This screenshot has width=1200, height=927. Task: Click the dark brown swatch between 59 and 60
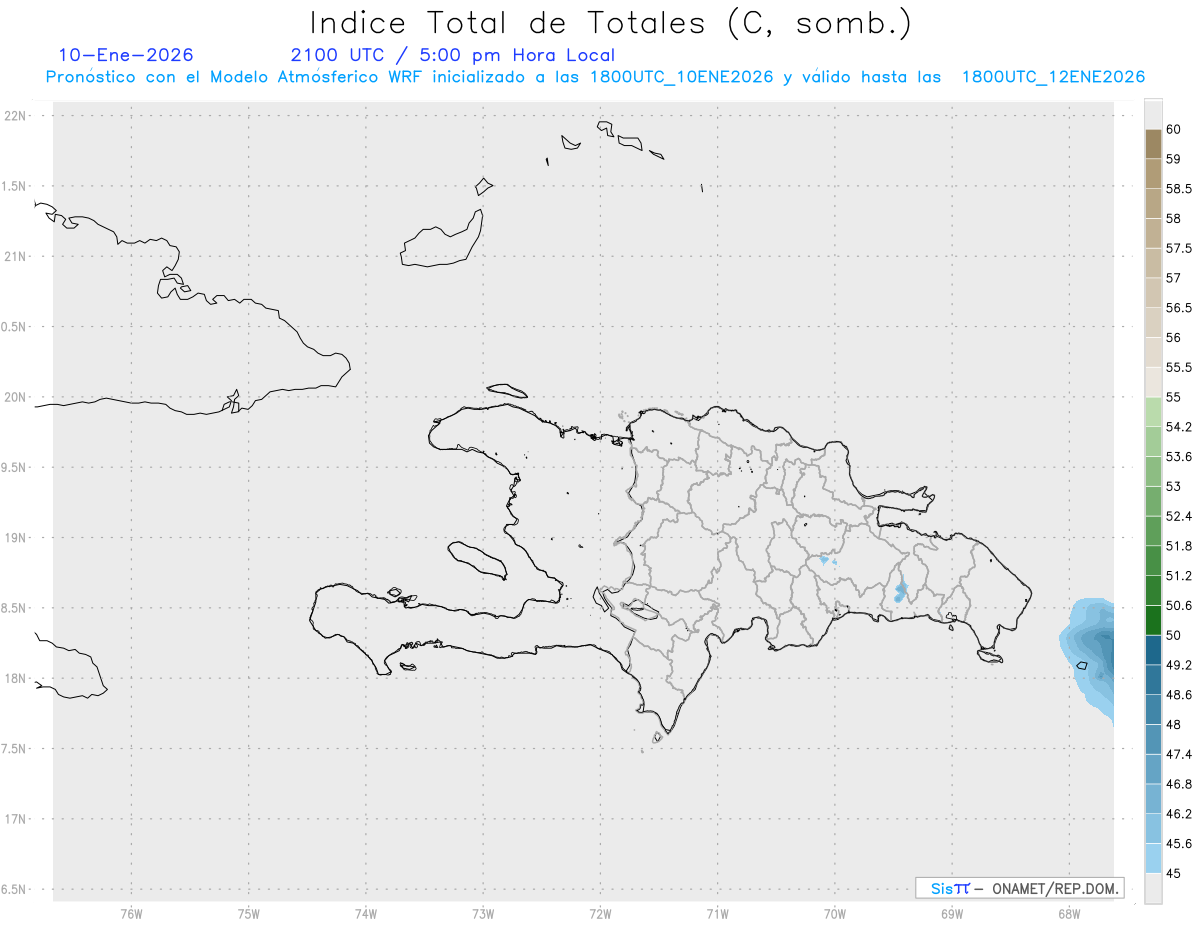[1153, 144]
